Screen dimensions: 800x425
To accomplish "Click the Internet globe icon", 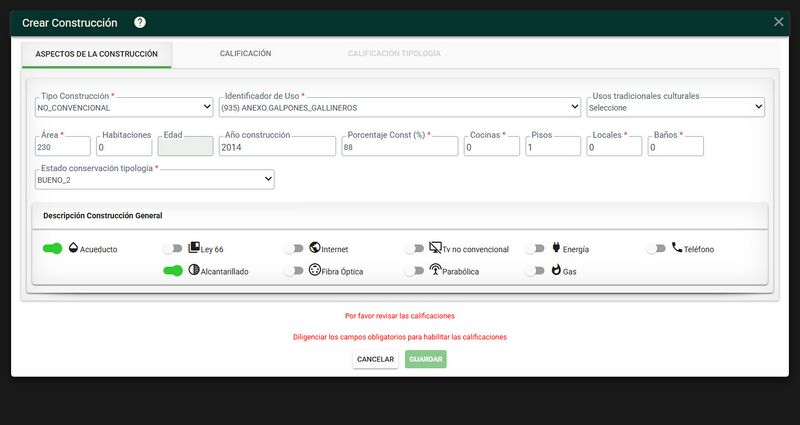I will click(x=315, y=248).
